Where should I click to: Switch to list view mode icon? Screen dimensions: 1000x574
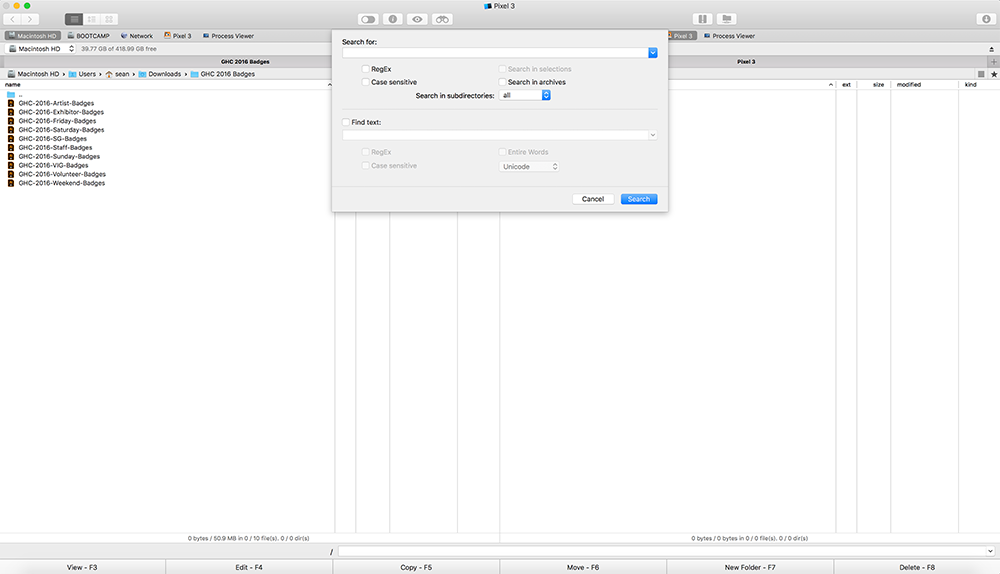tap(74, 19)
